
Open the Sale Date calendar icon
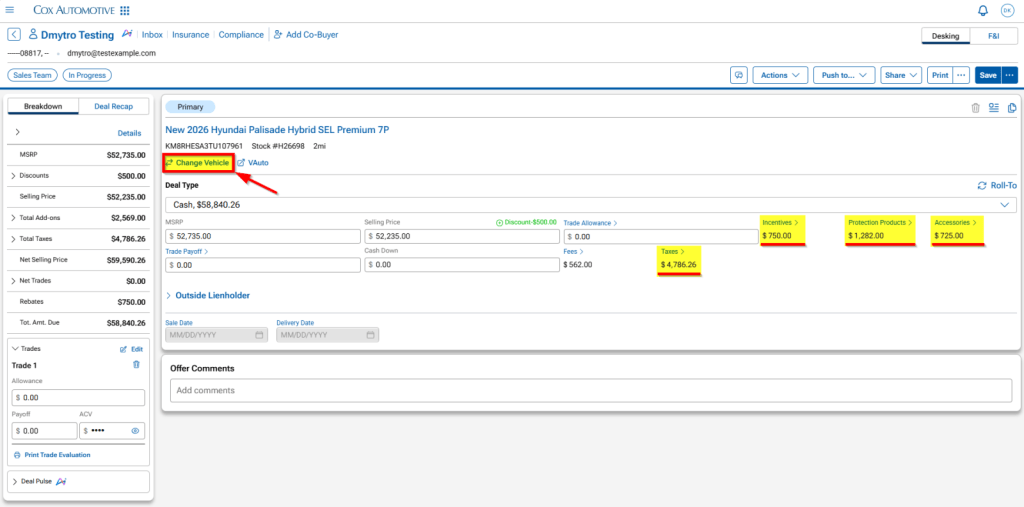click(259, 335)
